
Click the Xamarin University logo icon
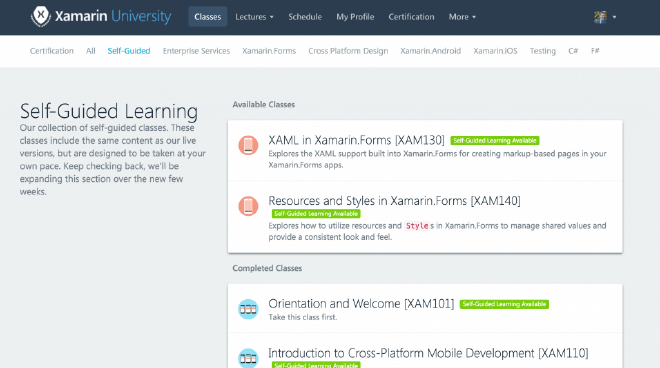41,16
